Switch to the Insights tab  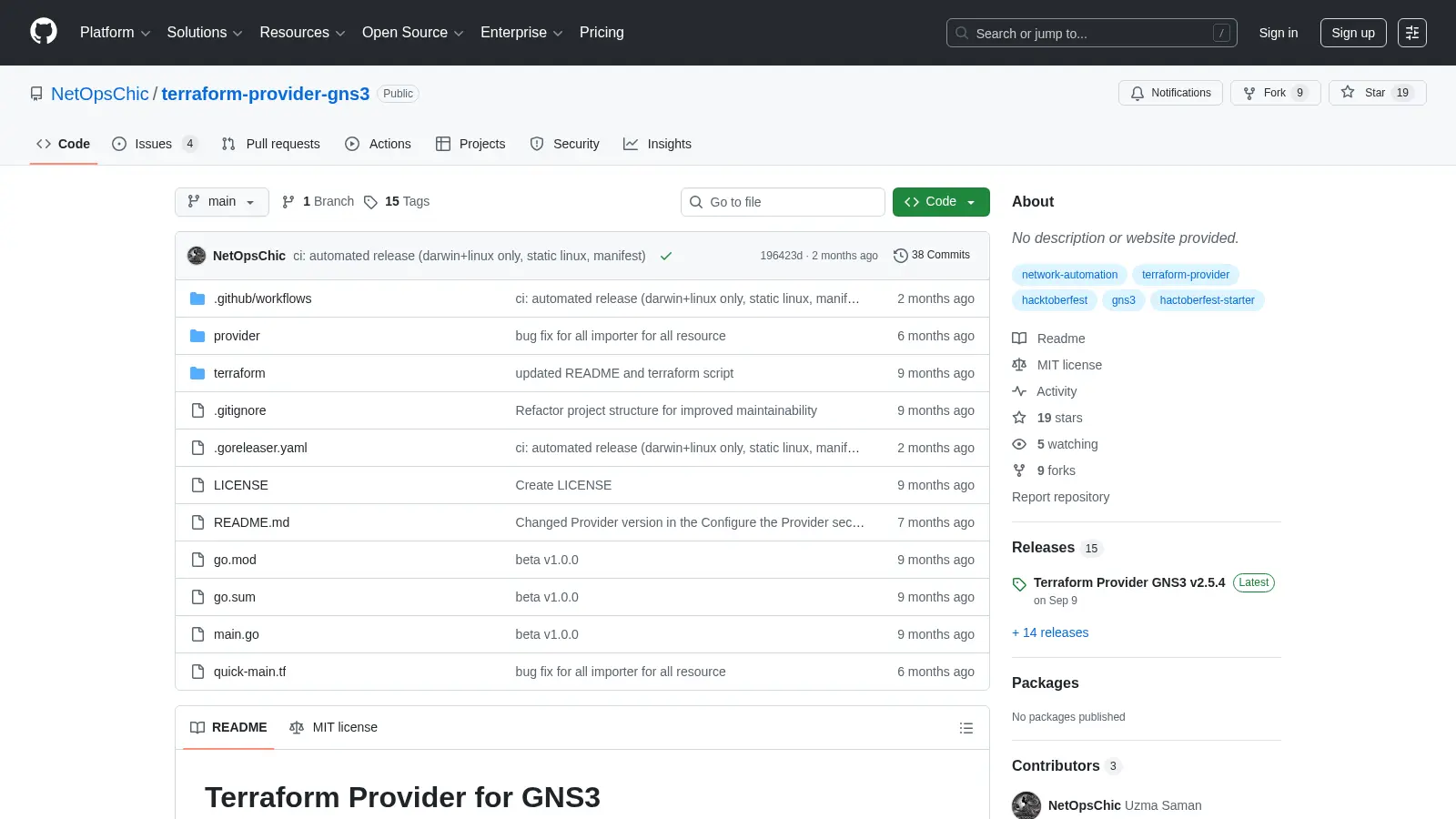click(657, 144)
